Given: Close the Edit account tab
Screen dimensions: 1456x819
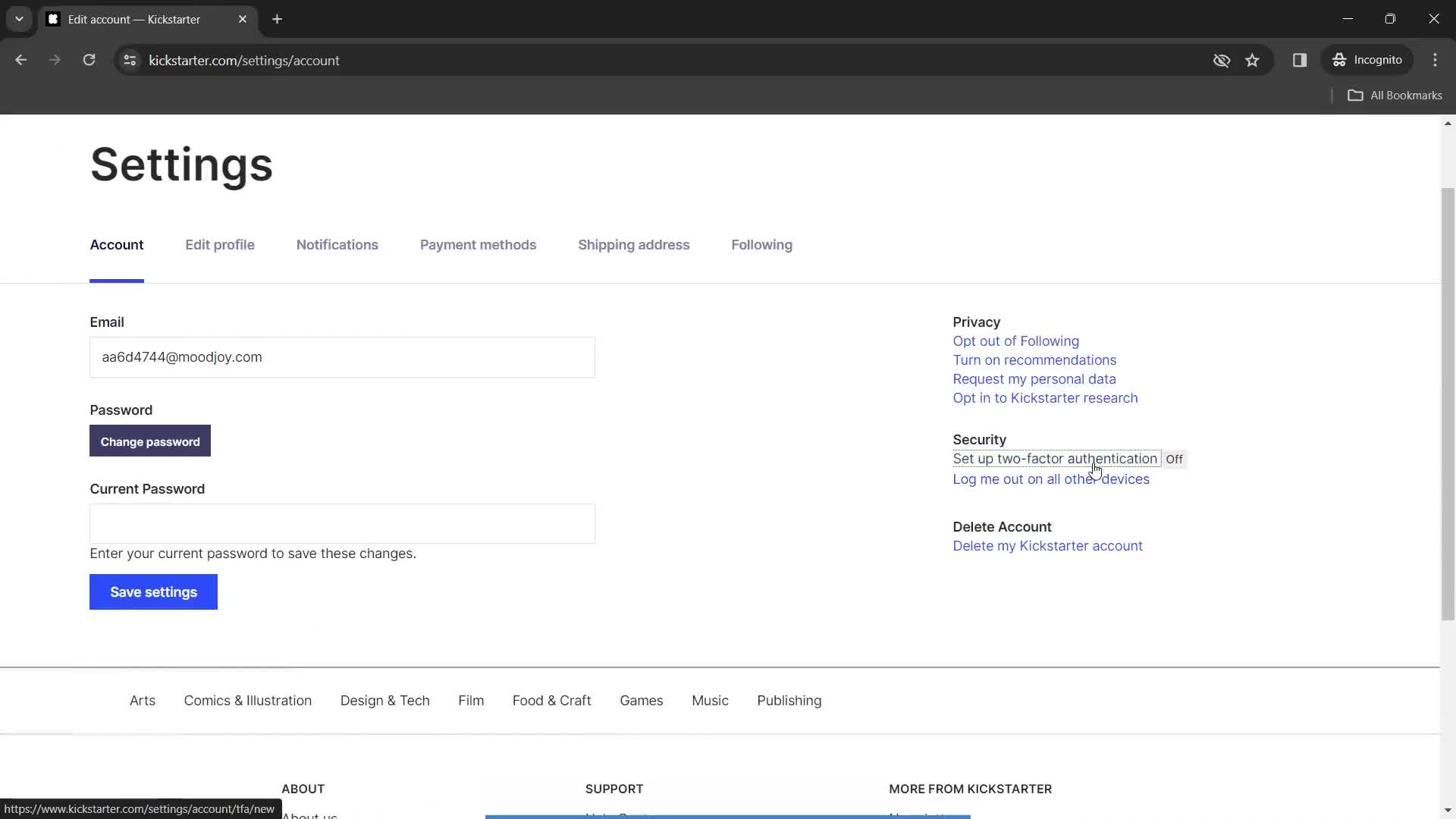Looking at the screenshot, I should 243,19.
